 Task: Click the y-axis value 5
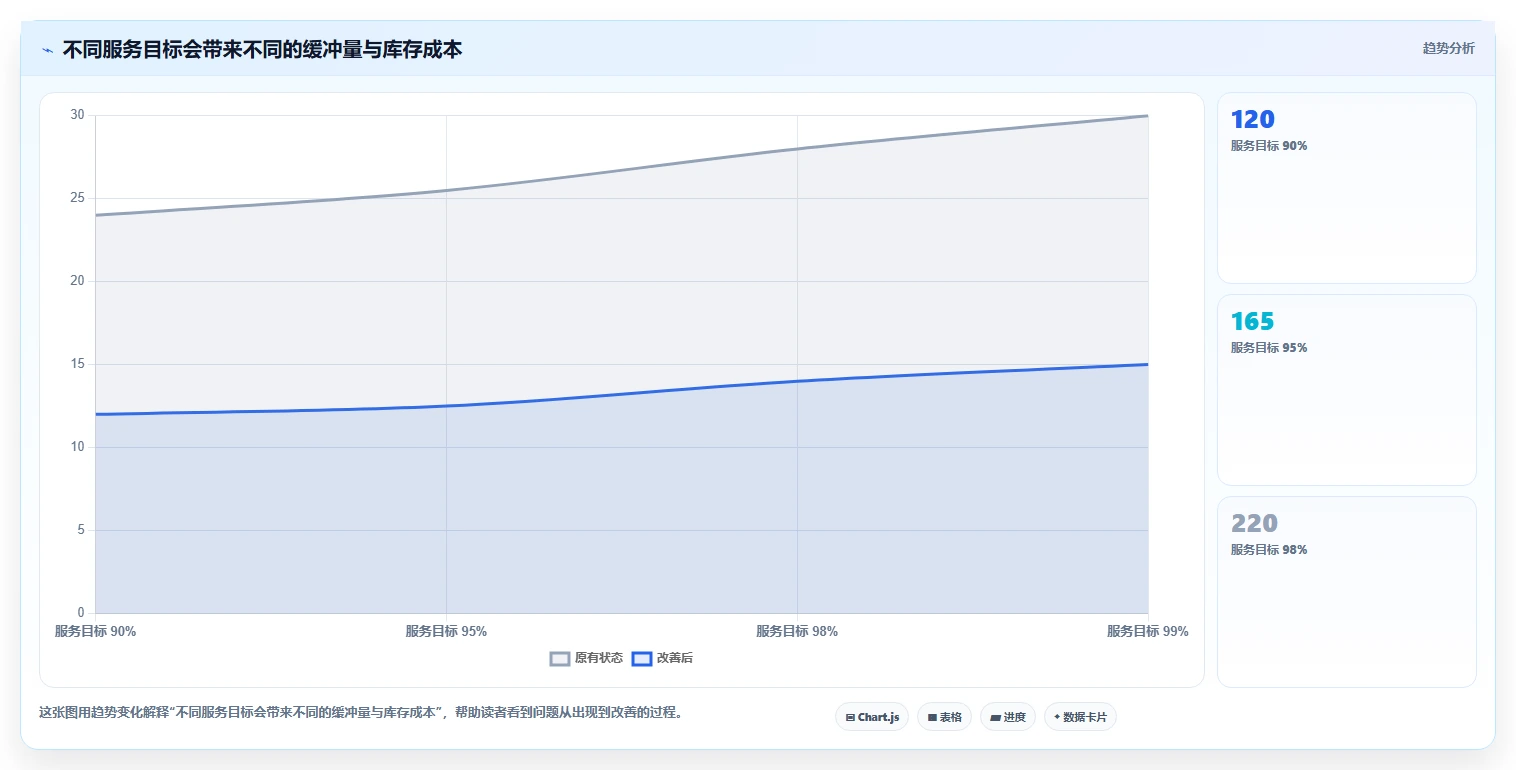[x=81, y=530]
